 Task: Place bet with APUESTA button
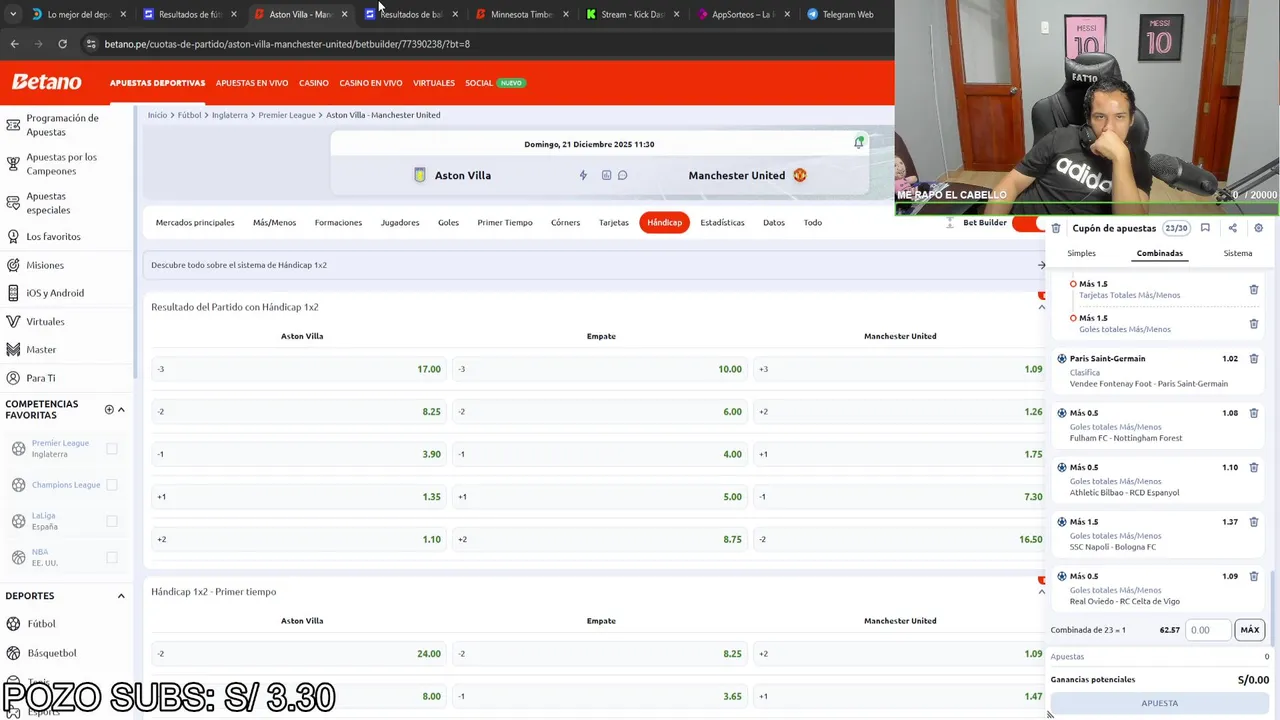[1160, 703]
